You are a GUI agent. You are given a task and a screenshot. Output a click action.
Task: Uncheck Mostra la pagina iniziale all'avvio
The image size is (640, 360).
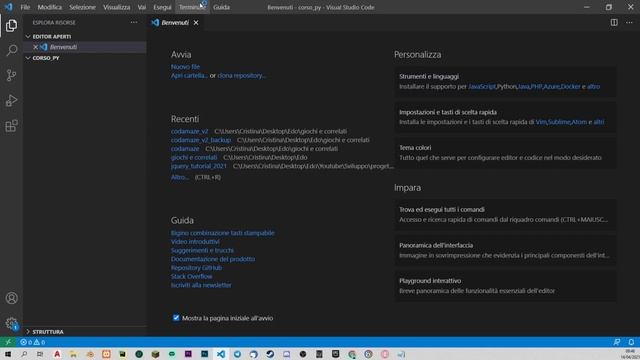(x=176, y=318)
